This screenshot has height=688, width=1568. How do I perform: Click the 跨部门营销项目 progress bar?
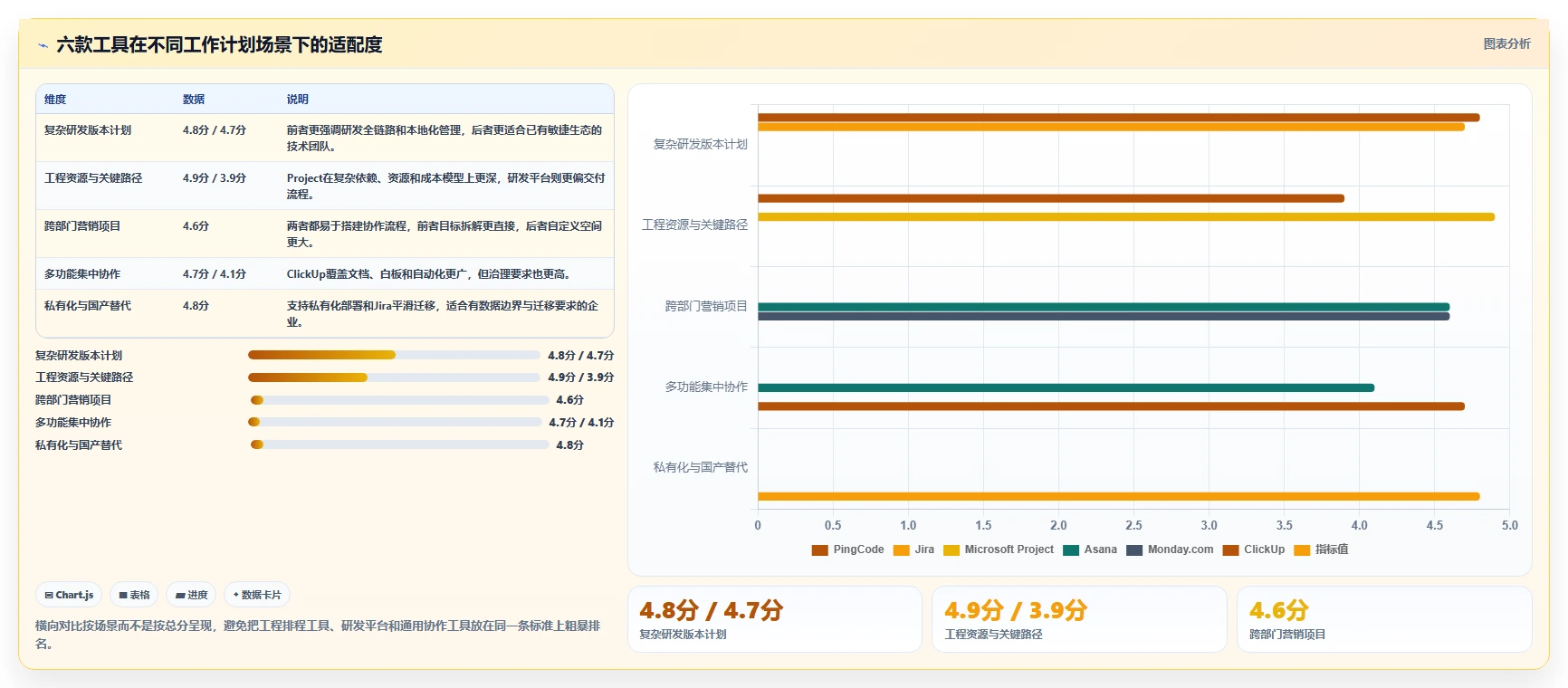tap(399, 400)
